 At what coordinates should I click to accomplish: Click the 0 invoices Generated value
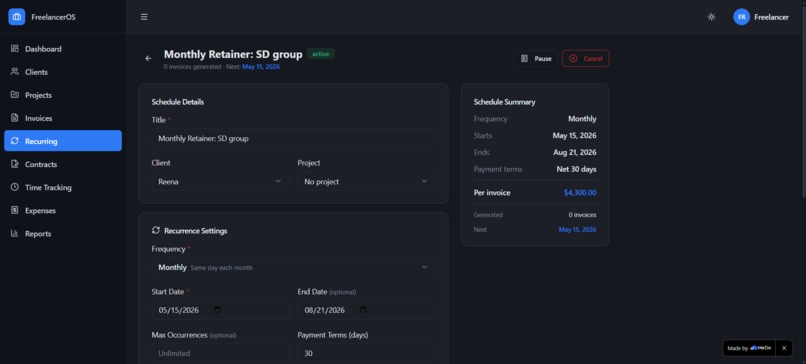582,215
